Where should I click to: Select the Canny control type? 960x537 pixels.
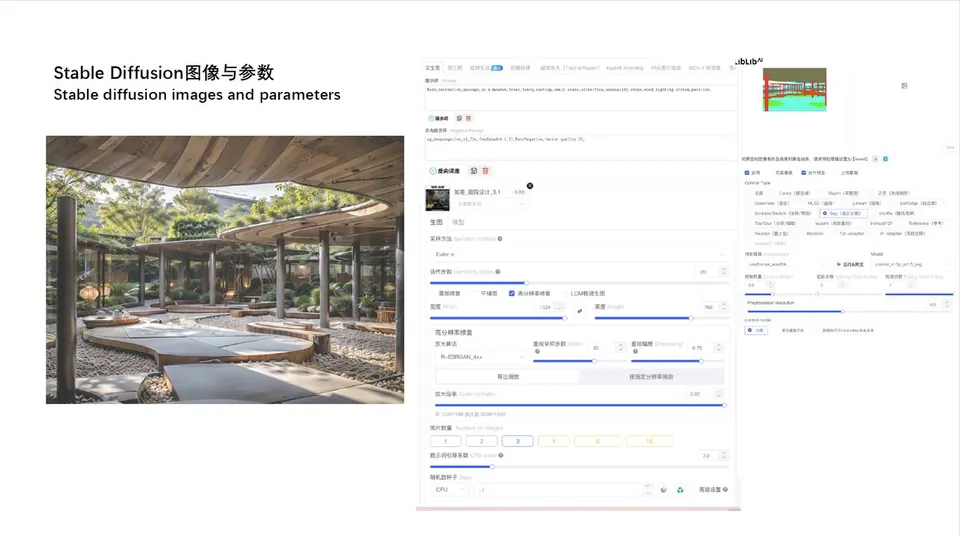pos(794,193)
